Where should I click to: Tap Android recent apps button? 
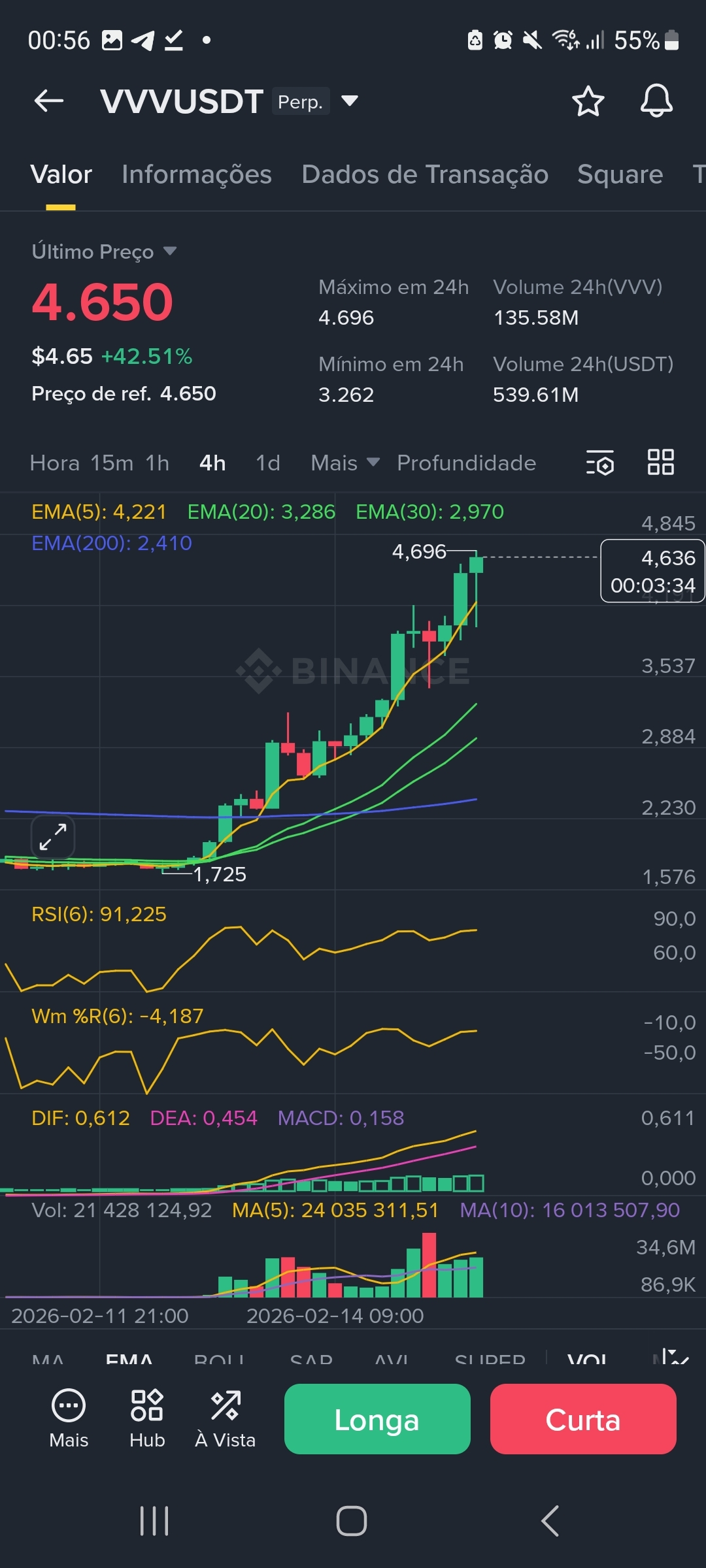(155, 1521)
